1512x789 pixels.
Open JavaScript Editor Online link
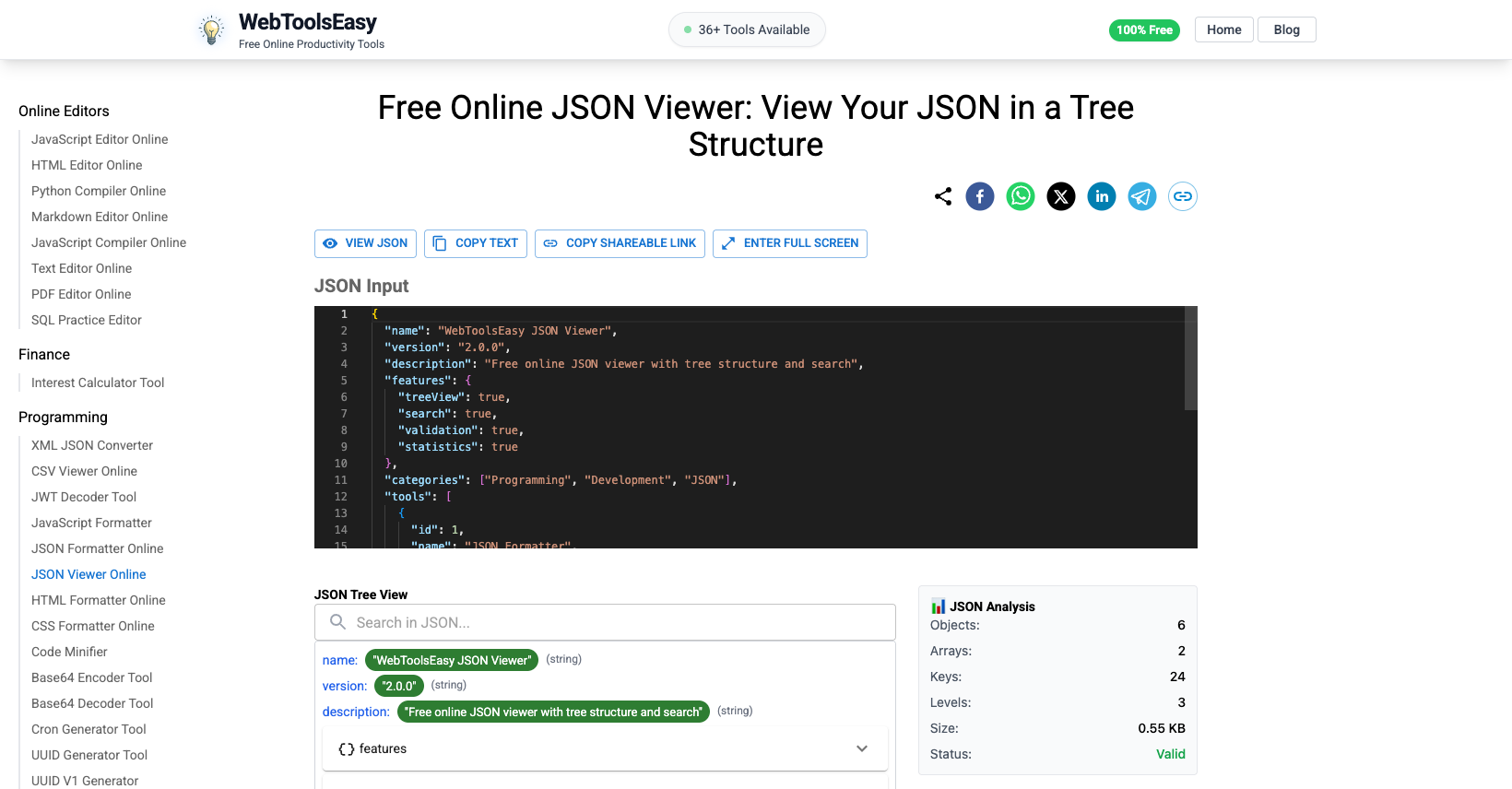(100, 139)
